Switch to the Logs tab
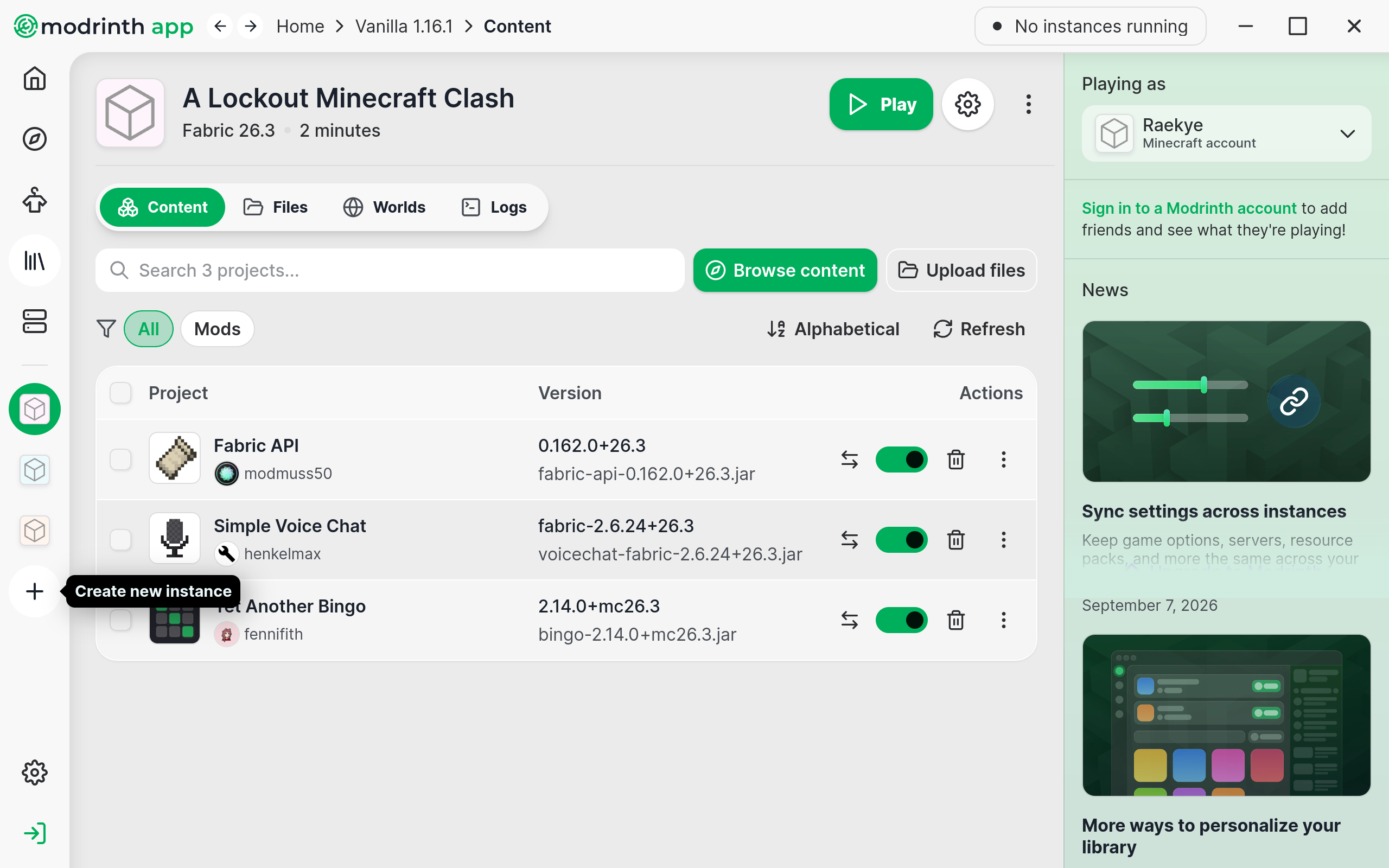The width and height of the screenshot is (1389, 868). pos(494,207)
